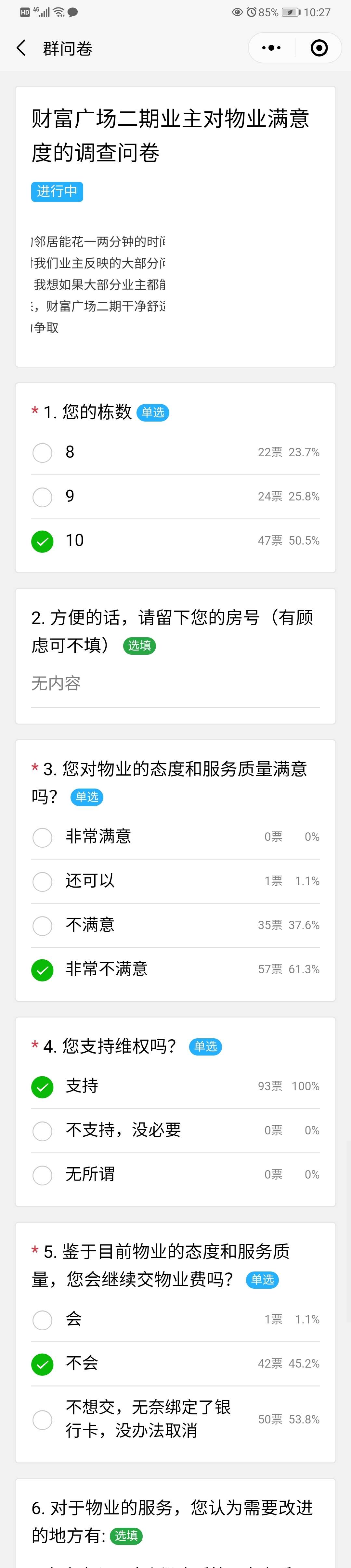Select building number 9 option
The height and width of the screenshot is (1568, 351).
tap(175, 496)
